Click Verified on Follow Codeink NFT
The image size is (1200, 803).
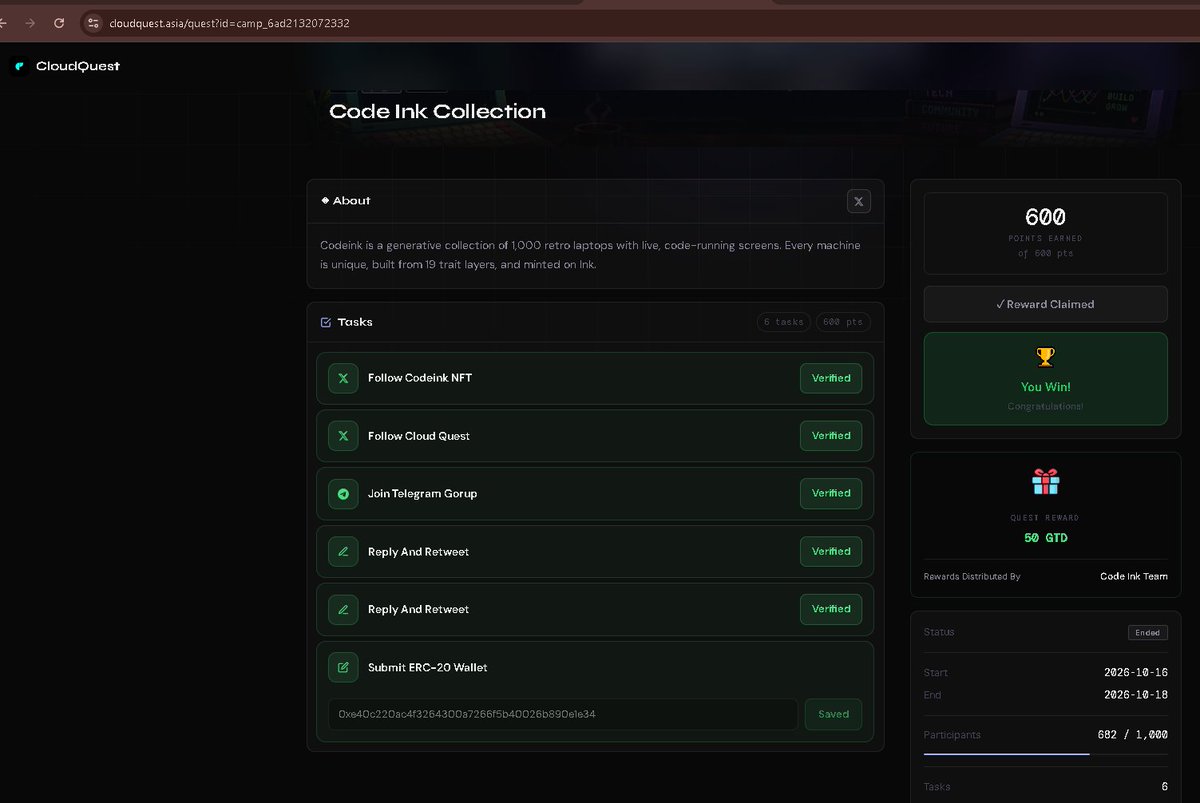831,378
